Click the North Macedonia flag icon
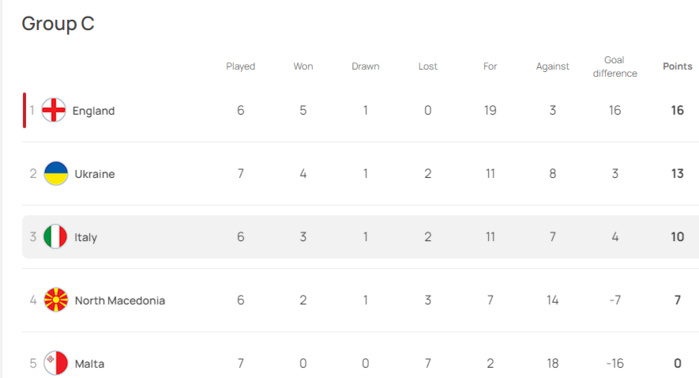The height and width of the screenshot is (378, 699). pyautogui.click(x=56, y=300)
